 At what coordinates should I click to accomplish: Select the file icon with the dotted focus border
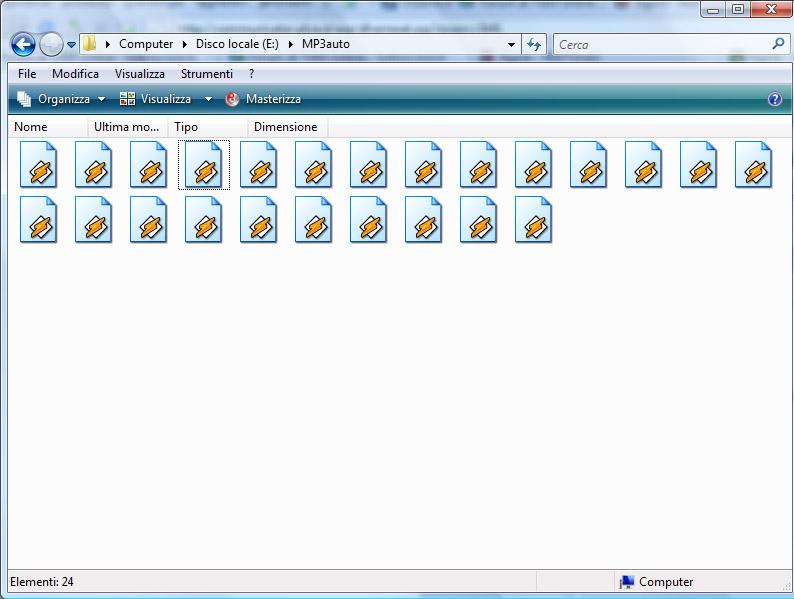tap(204, 164)
